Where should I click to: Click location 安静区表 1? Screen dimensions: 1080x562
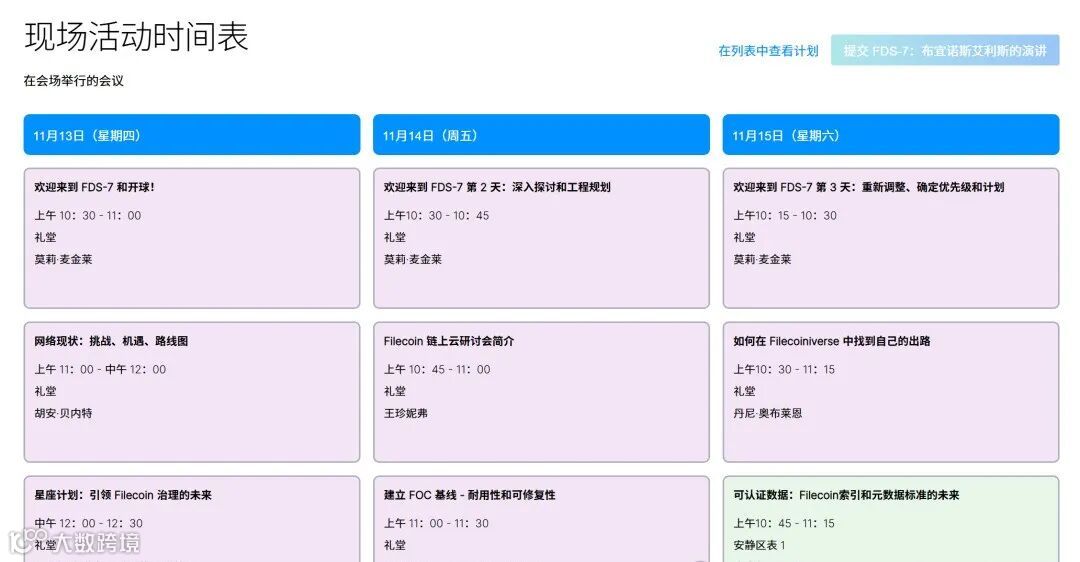759,545
